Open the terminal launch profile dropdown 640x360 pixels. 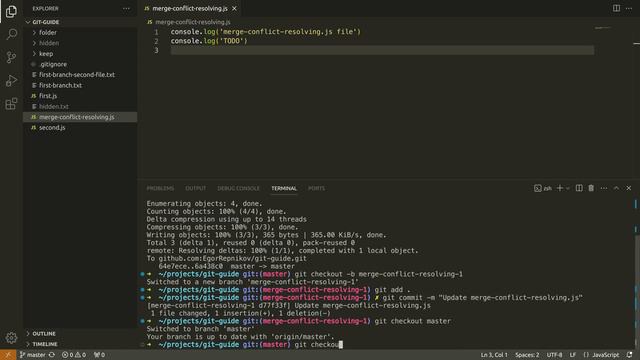(x=567, y=188)
